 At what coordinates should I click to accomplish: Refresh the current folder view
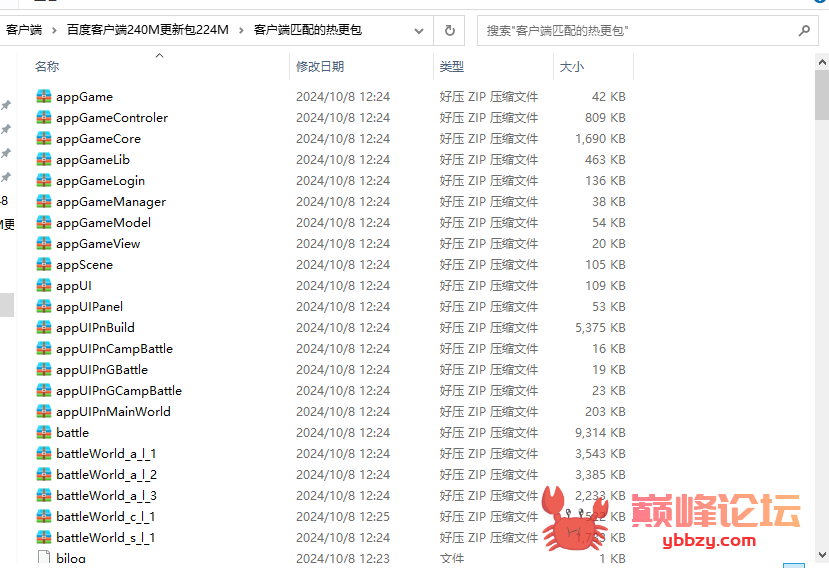pos(449,31)
